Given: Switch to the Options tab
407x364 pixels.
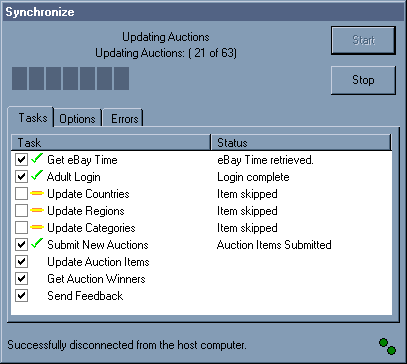Looking at the screenshot, I should coord(78,118).
